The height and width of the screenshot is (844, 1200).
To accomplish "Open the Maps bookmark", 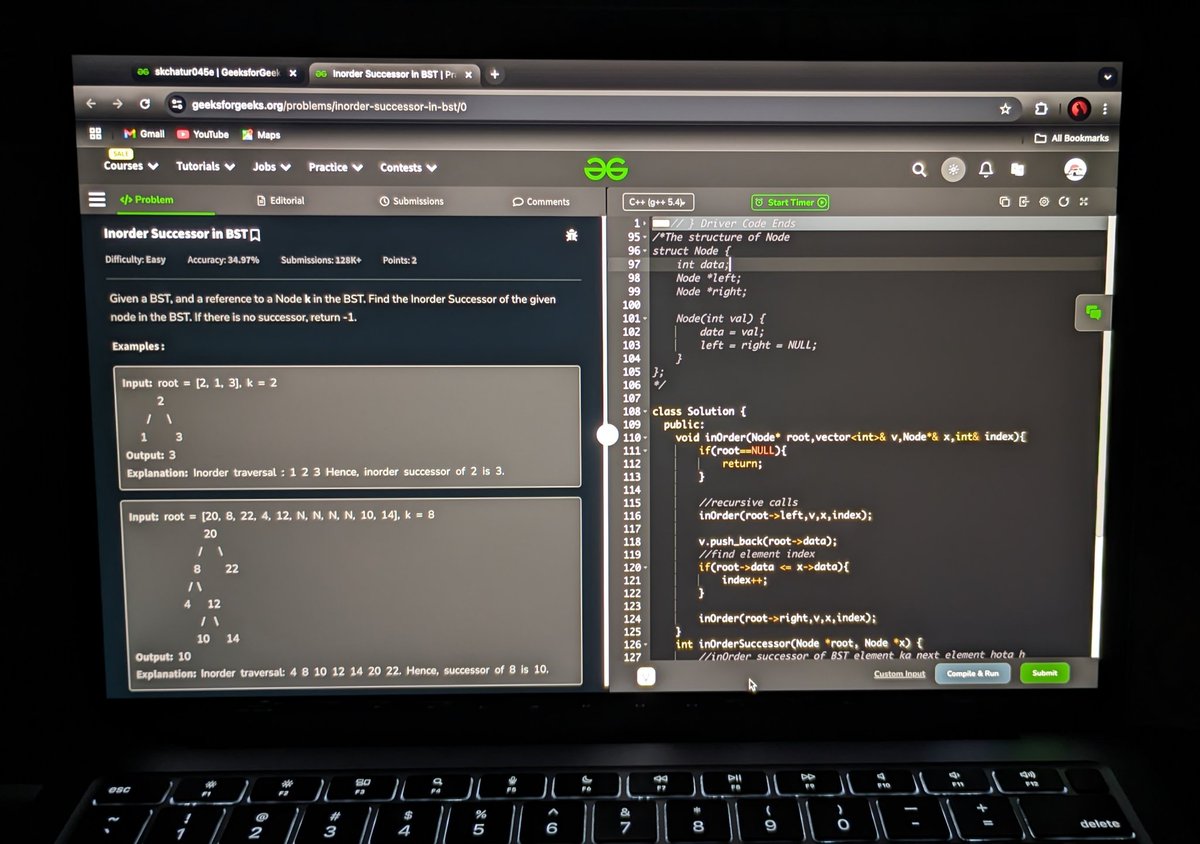I will [261, 135].
